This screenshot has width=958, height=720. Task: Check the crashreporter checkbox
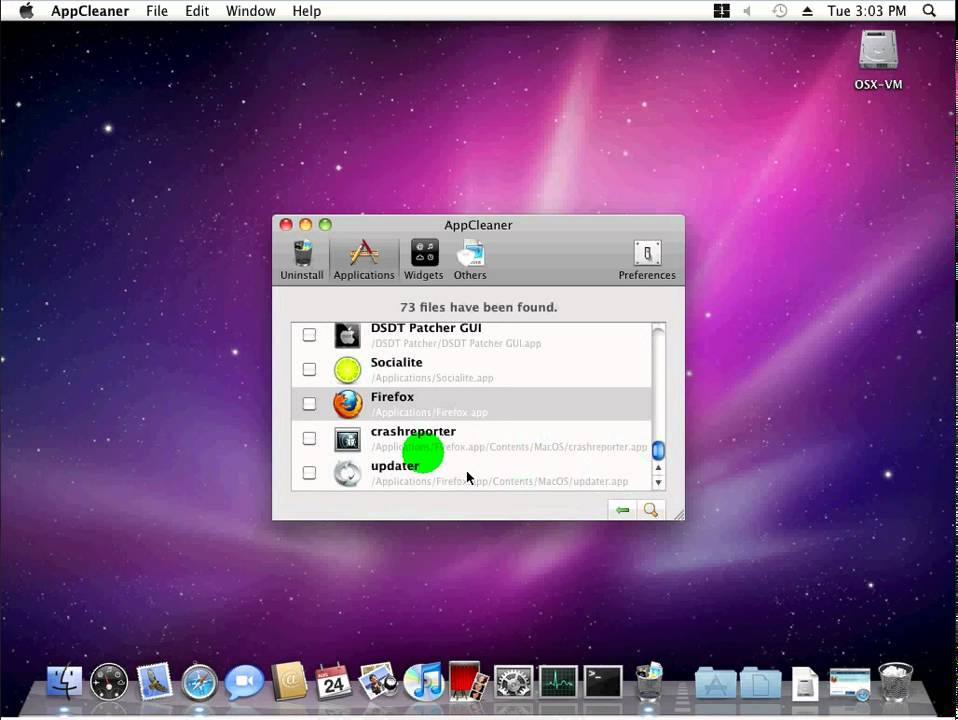(x=309, y=438)
